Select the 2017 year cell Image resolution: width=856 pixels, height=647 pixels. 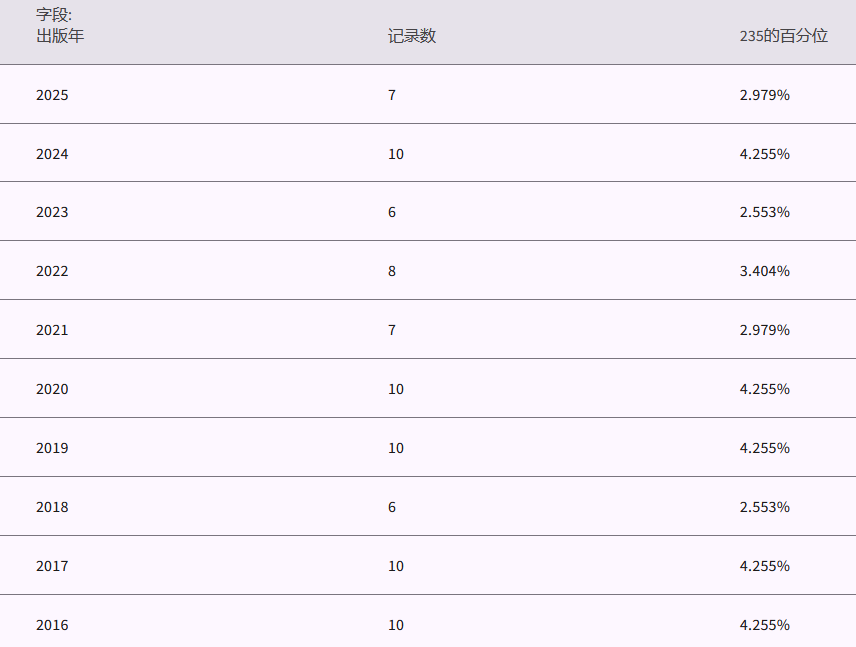[52, 566]
